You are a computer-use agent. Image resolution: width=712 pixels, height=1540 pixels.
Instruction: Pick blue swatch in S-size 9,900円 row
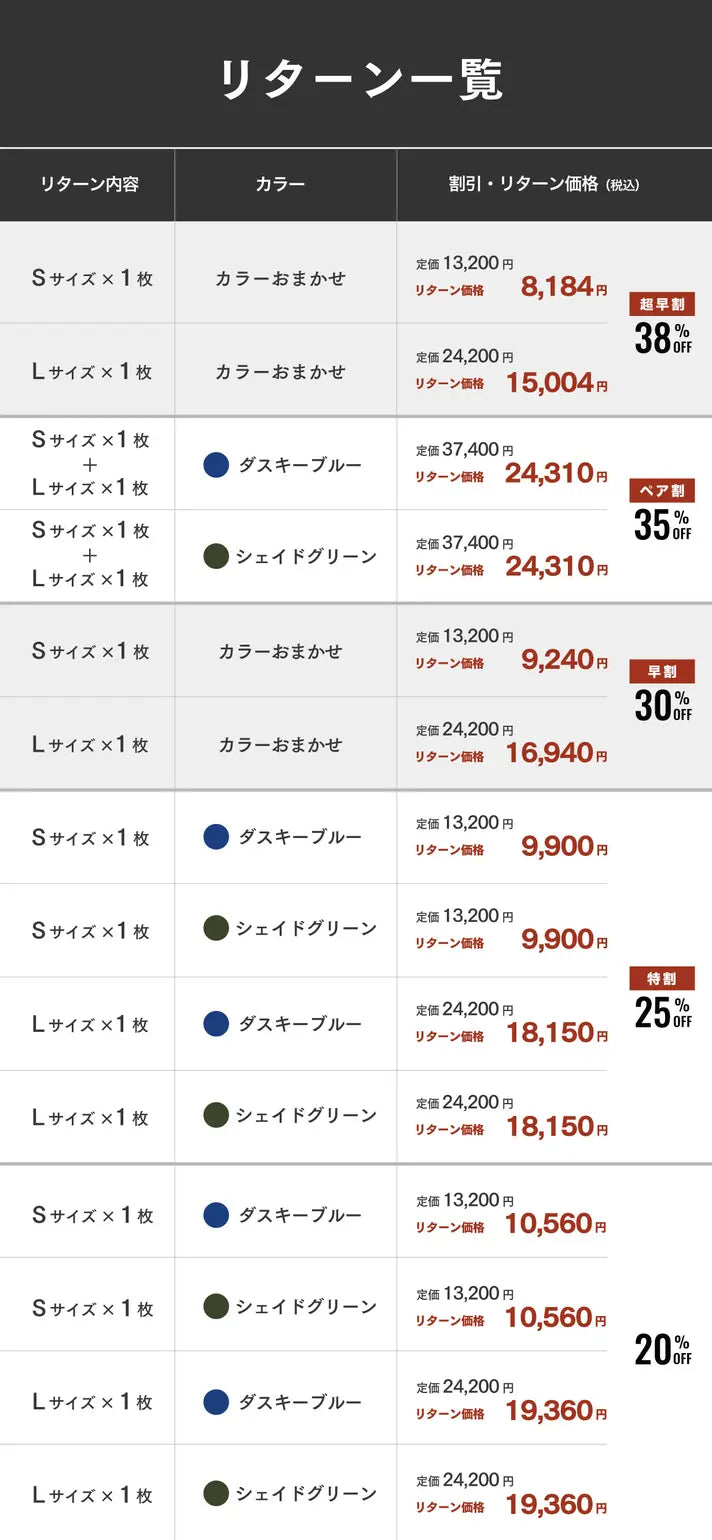pos(216,837)
